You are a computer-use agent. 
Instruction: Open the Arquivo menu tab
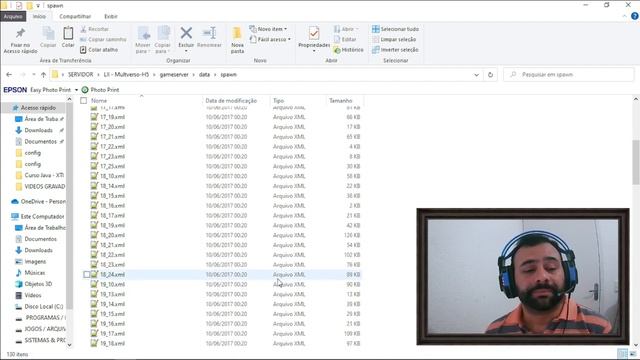pos(13,16)
